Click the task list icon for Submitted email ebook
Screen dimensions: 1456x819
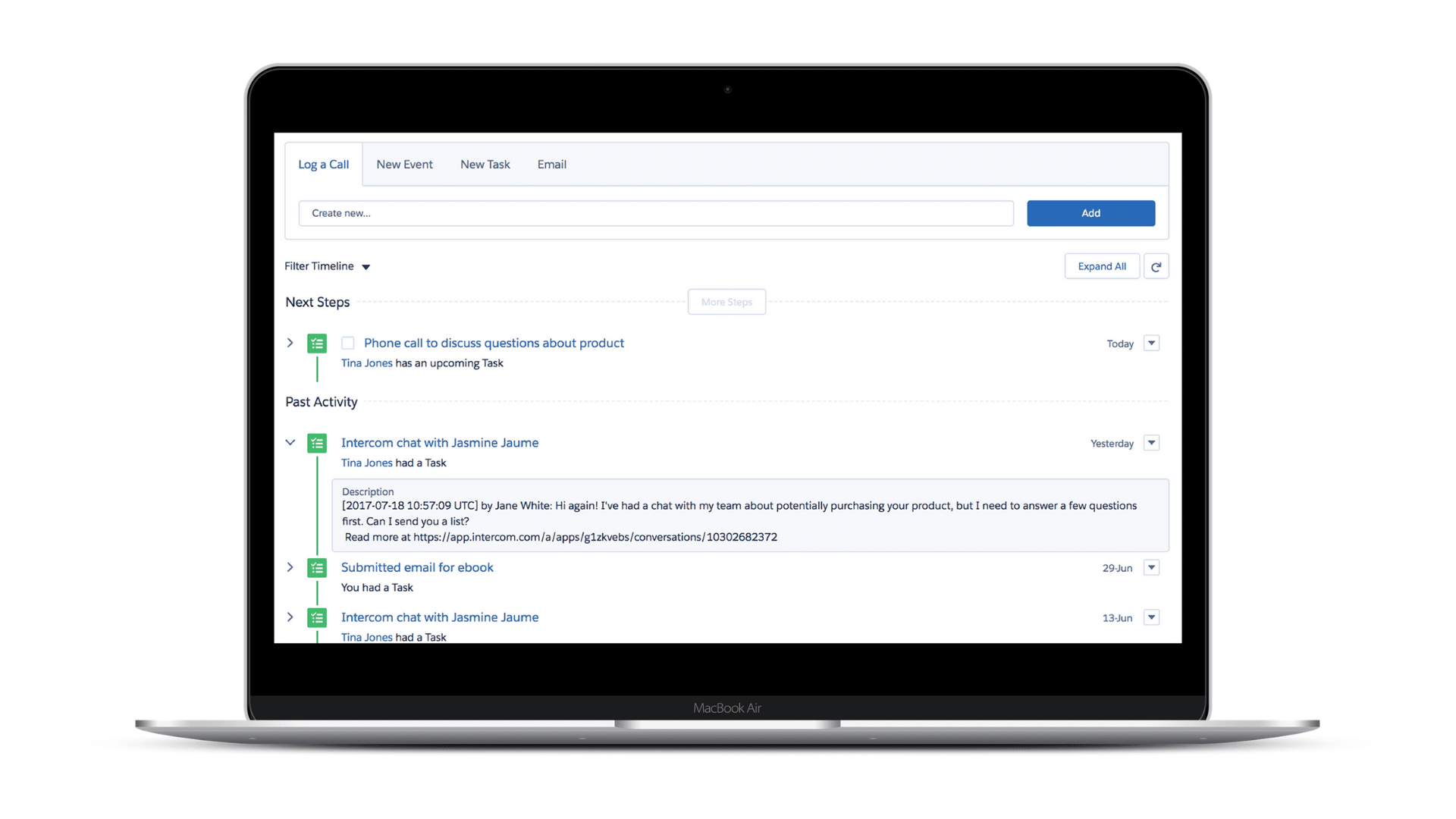point(316,567)
